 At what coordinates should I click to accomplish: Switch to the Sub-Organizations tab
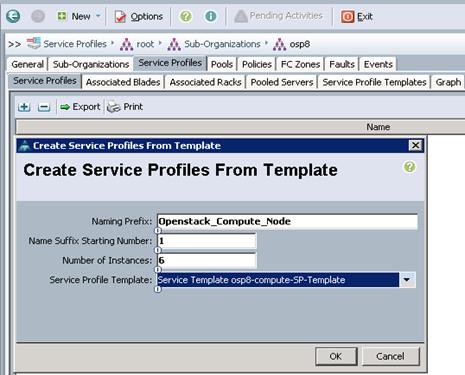[x=91, y=64]
